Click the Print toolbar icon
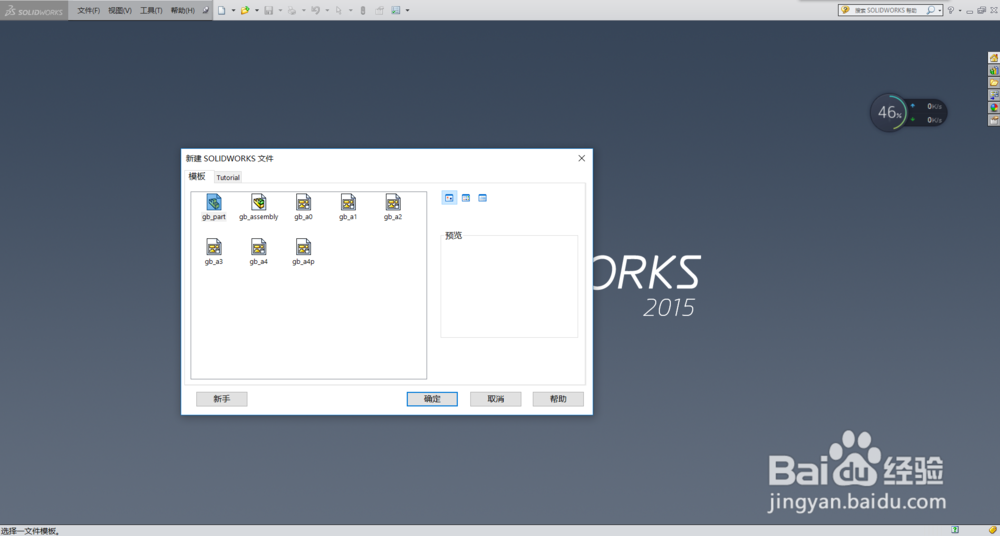The height and width of the screenshot is (536, 1000). [x=292, y=10]
